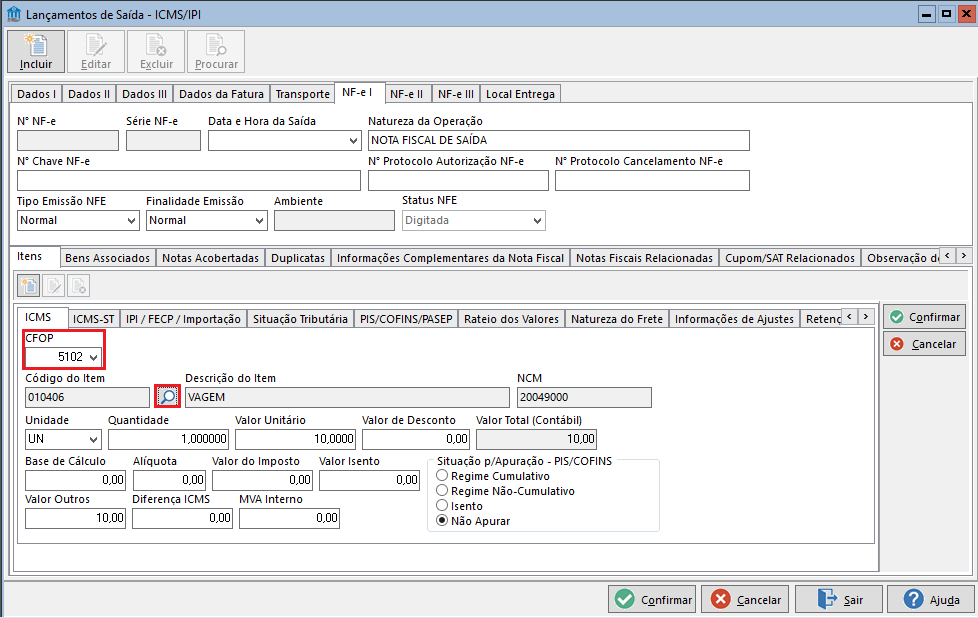
Task: Open the Tipo Emissão NFE dropdown
Action: tap(132, 221)
